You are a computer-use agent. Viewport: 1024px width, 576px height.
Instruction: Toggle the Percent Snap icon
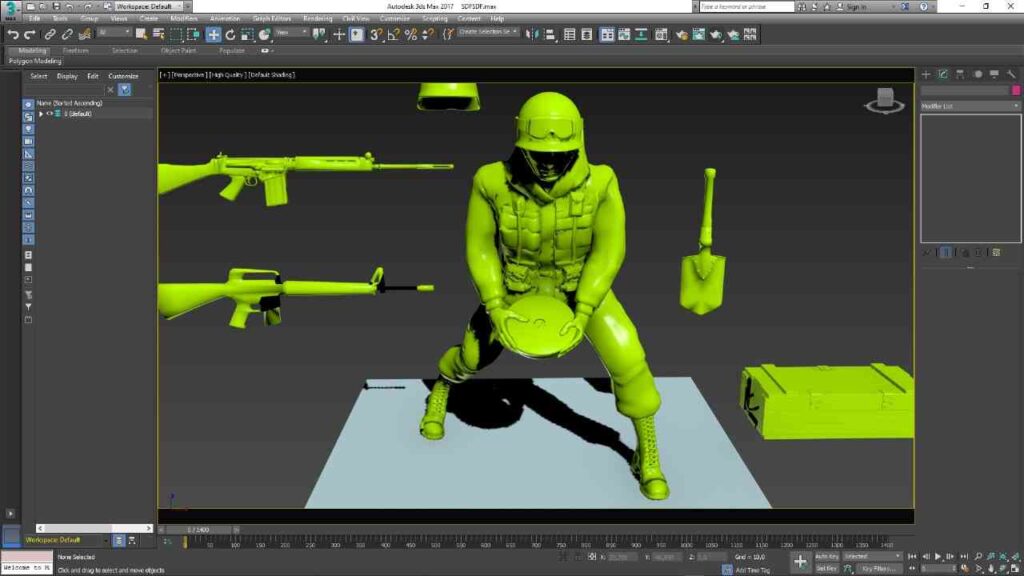click(x=410, y=34)
